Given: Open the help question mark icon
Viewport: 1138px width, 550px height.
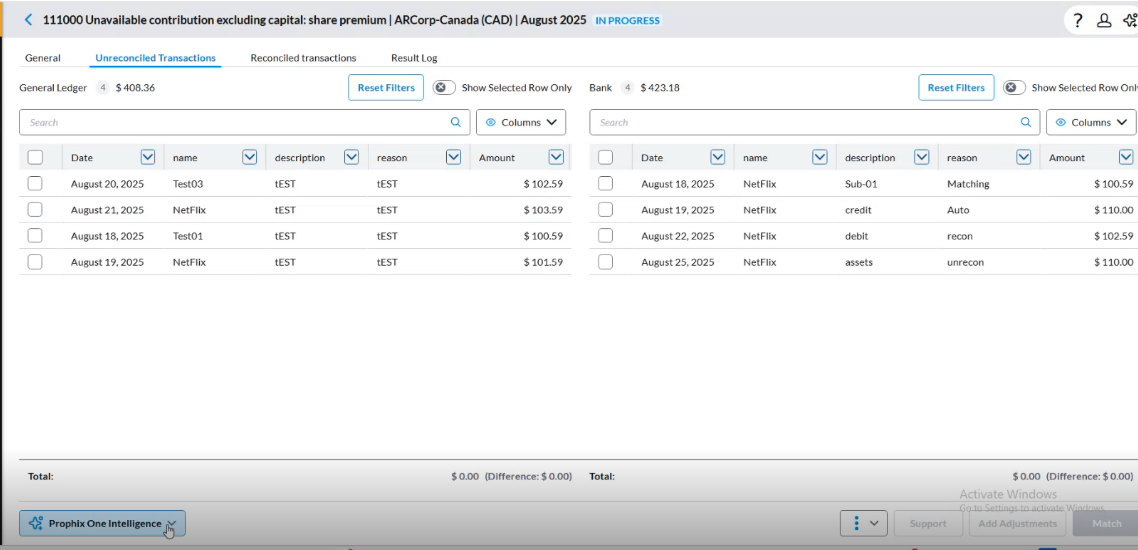Looking at the screenshot, I should pos(1078,20).
